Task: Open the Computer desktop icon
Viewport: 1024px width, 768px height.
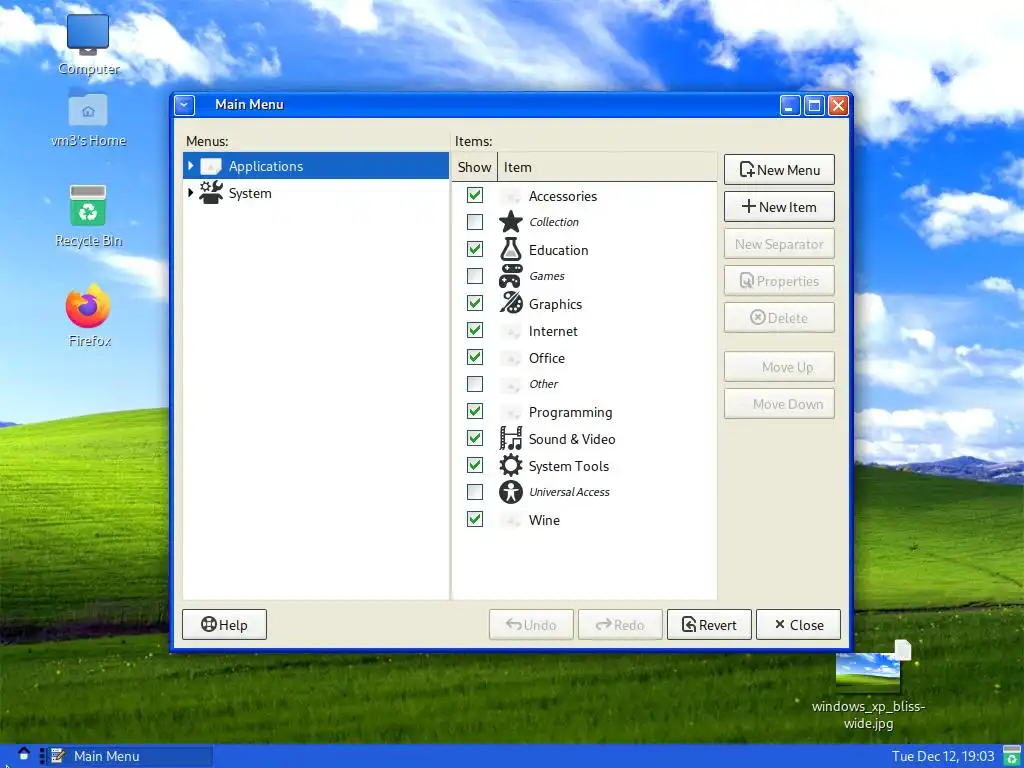Action: point(88,34)
